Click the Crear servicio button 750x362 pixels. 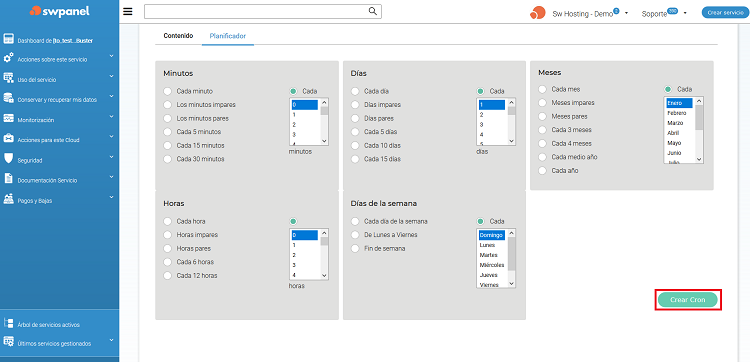click(725, 13)
